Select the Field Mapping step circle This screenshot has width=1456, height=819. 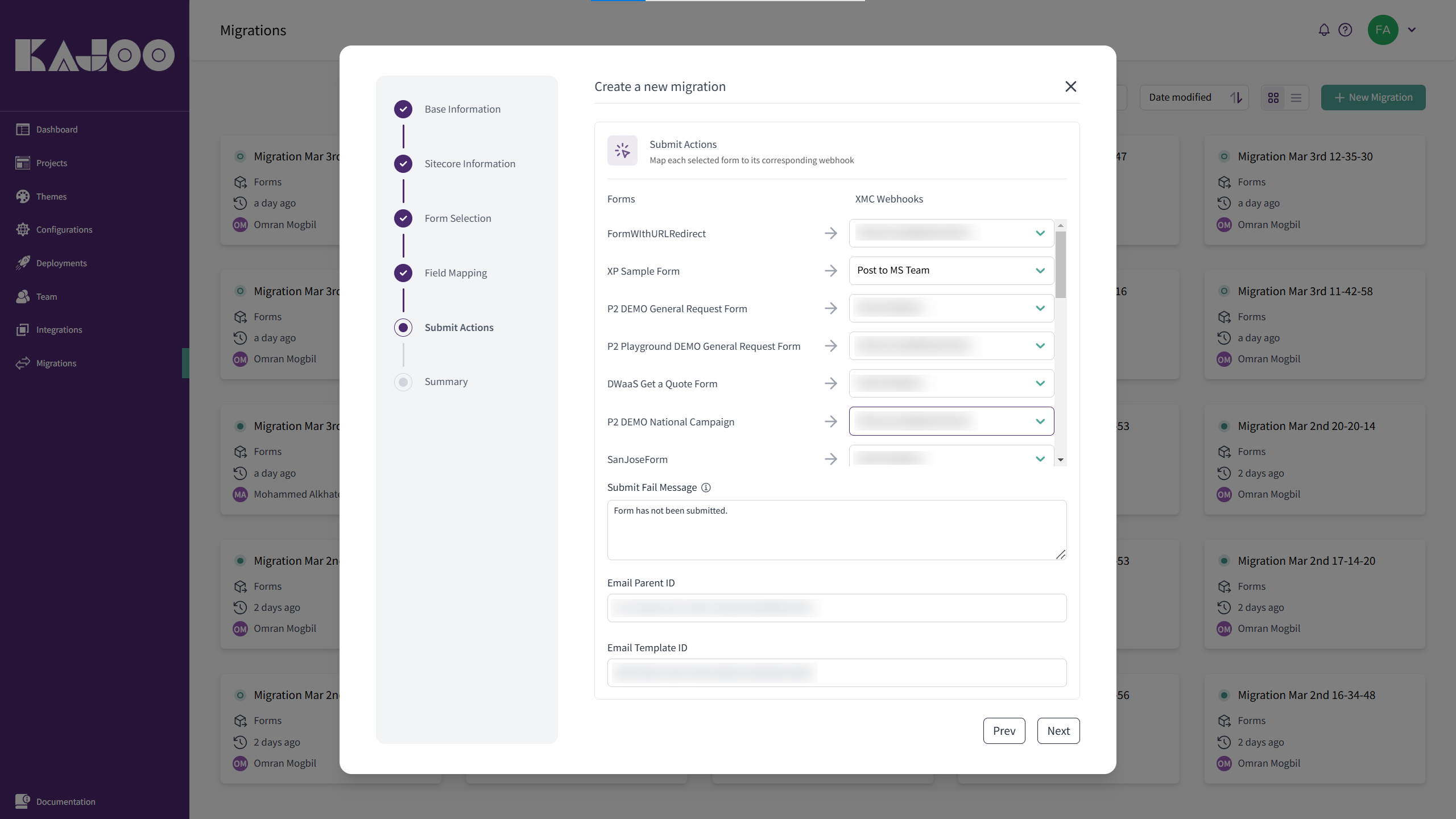point(403,273)
